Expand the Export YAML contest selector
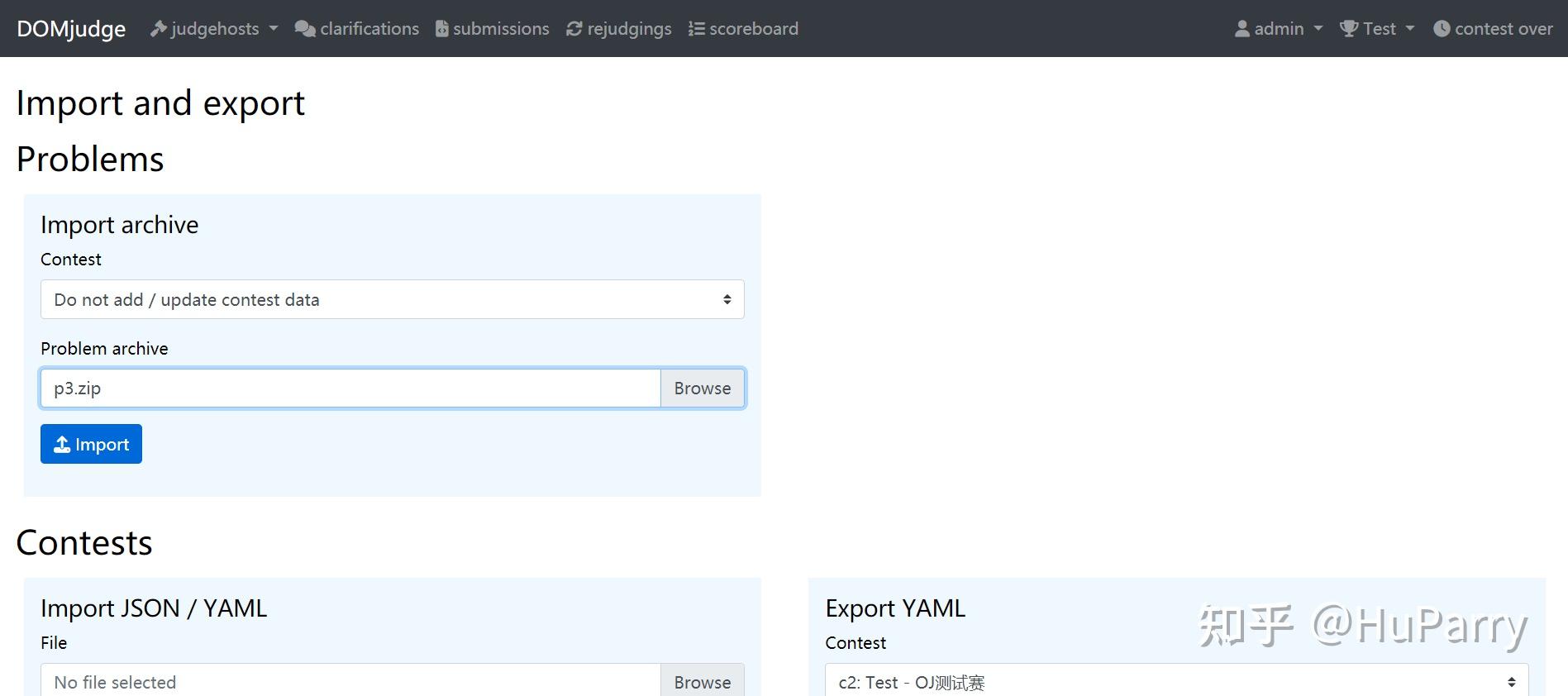Viewport: 1568px width, 696px height. (x=1176, y=682)
